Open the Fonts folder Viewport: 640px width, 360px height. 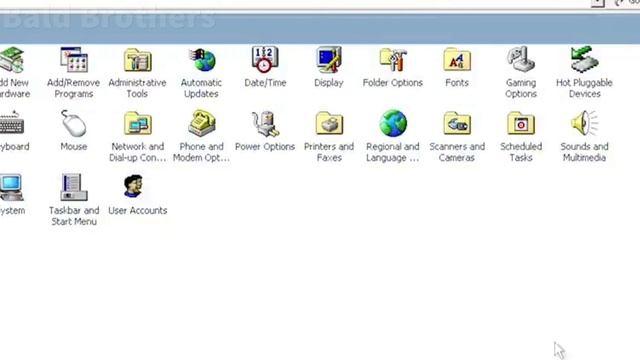[457, 60]
